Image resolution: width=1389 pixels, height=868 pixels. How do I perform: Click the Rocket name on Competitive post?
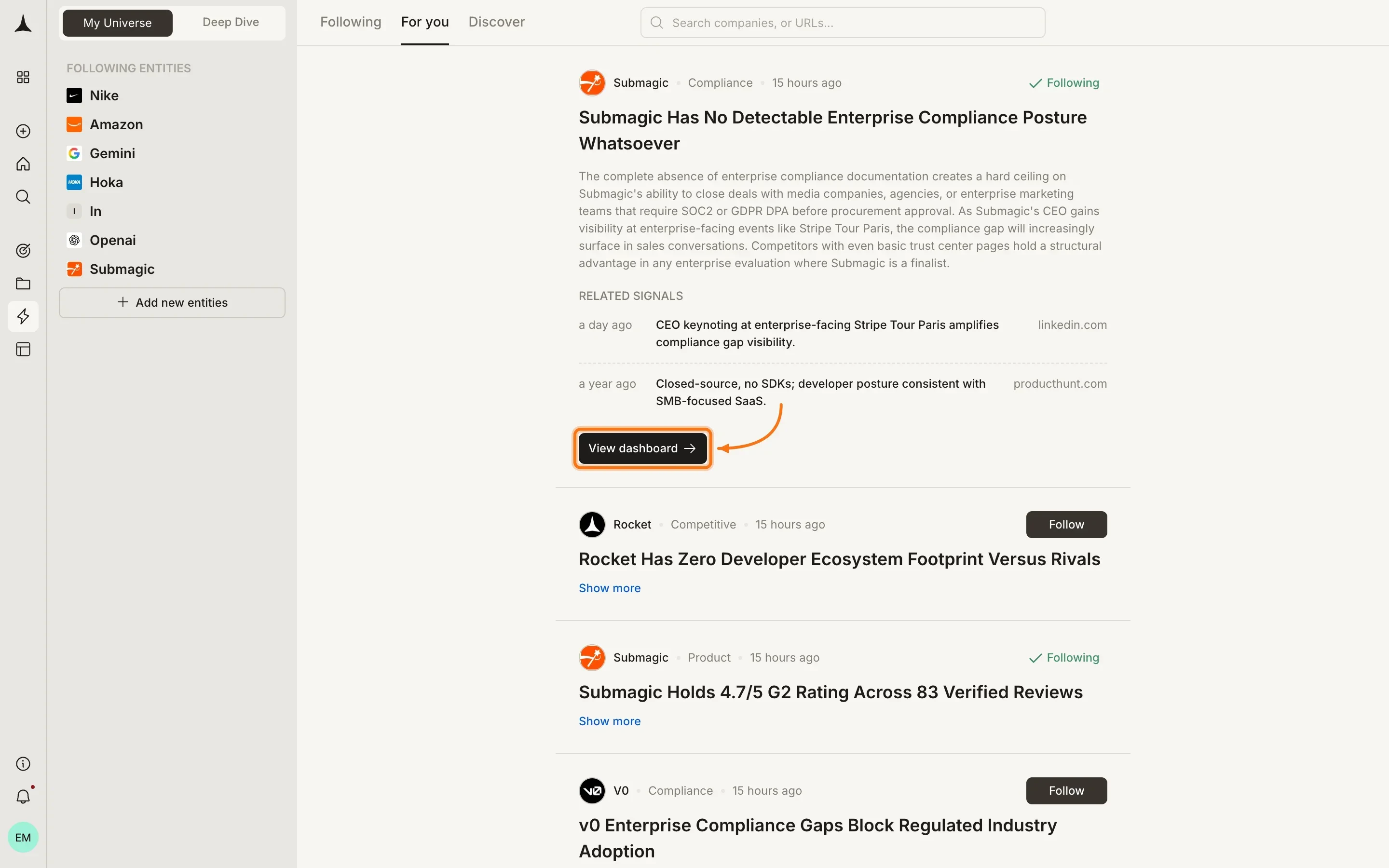coord(632,525)
